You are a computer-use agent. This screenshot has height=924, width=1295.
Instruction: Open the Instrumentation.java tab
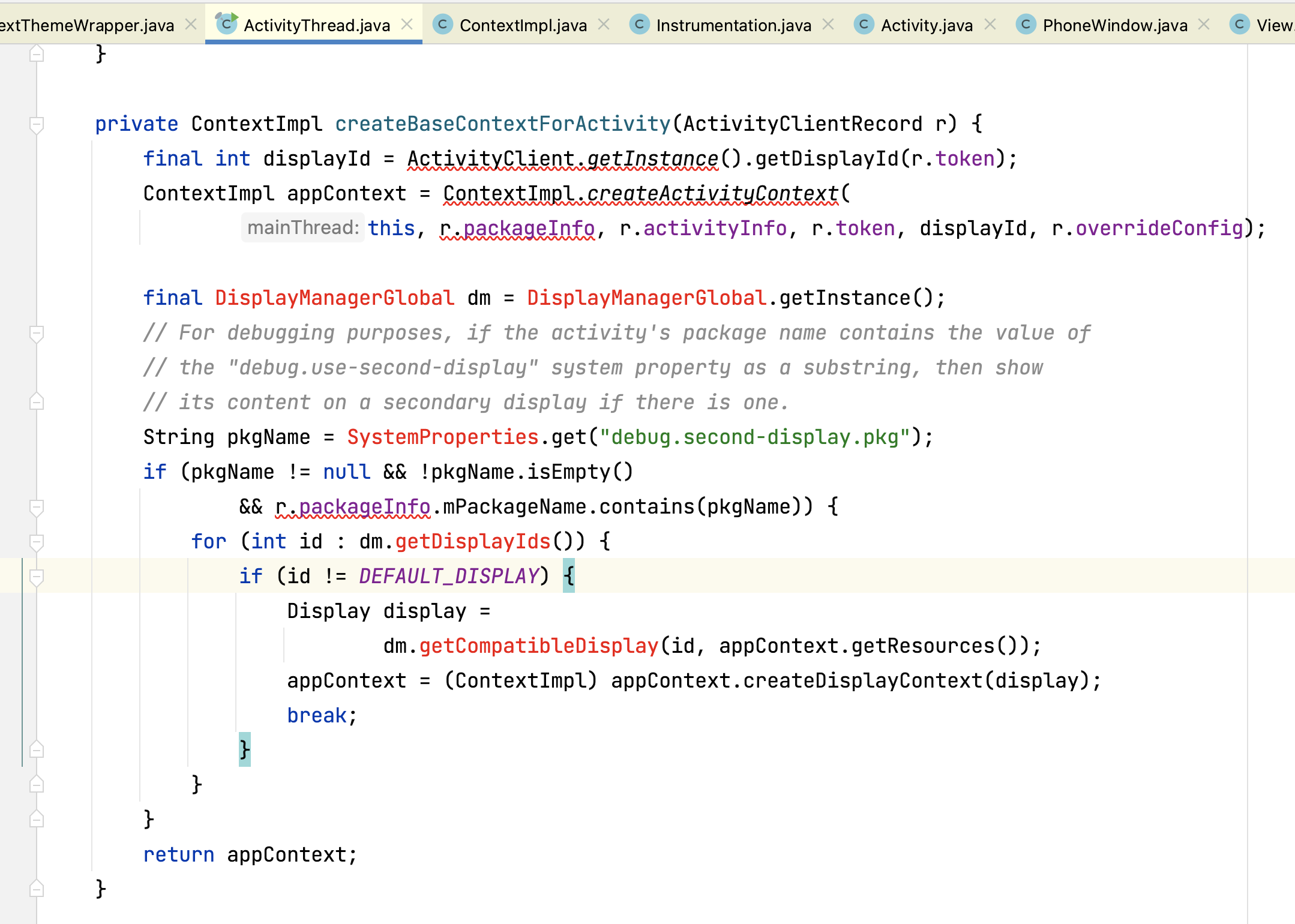coord(733,25)
